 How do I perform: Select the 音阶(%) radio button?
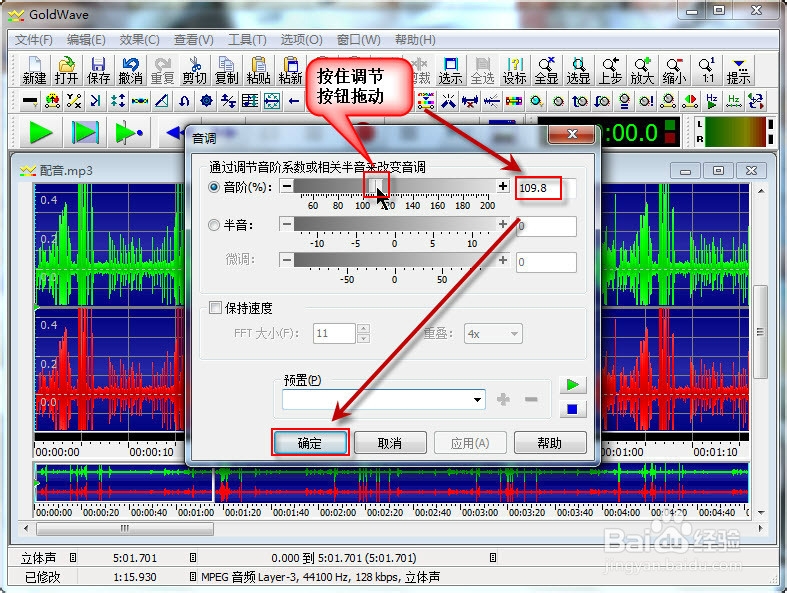pyautogui.click(x=214, y=187)
